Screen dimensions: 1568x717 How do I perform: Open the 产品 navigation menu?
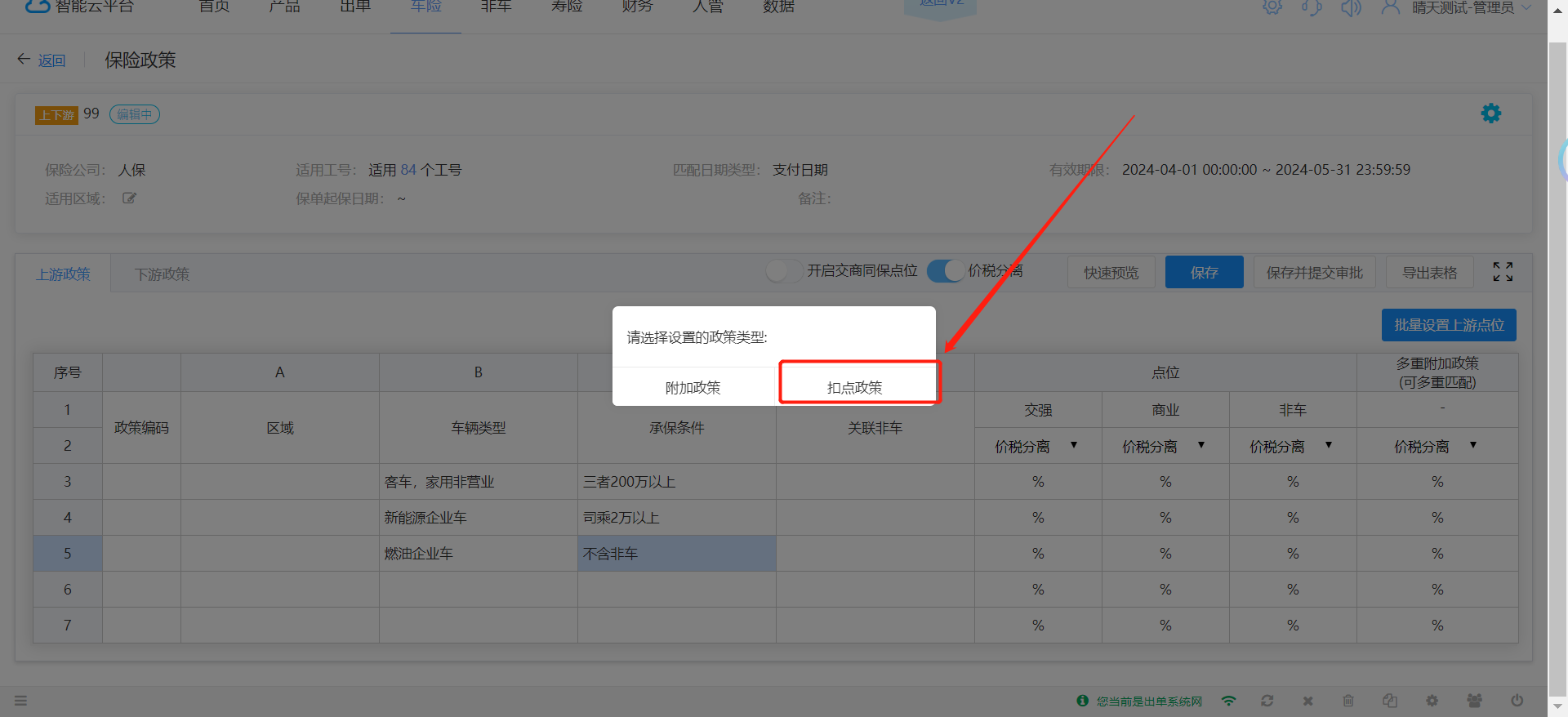tap(285, 7)
